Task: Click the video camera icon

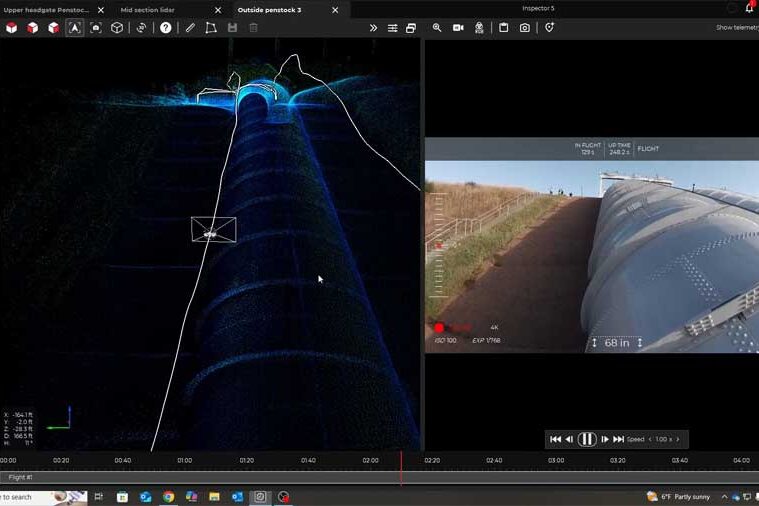Action: [458, 28]
